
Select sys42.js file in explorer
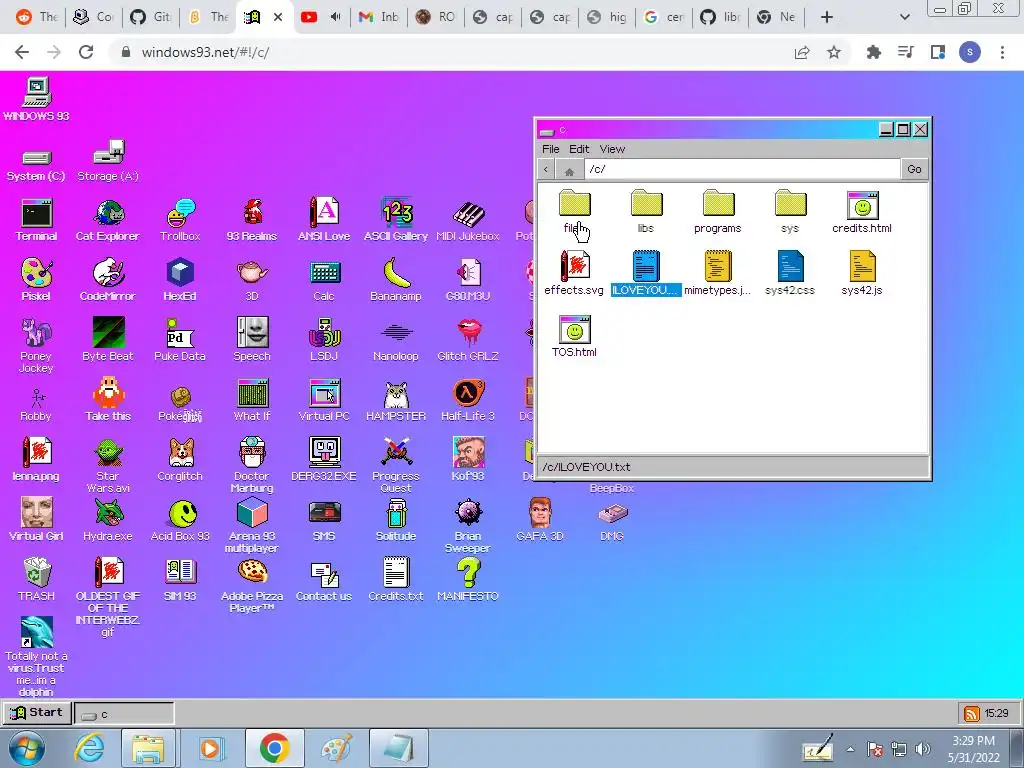[862, 273]
